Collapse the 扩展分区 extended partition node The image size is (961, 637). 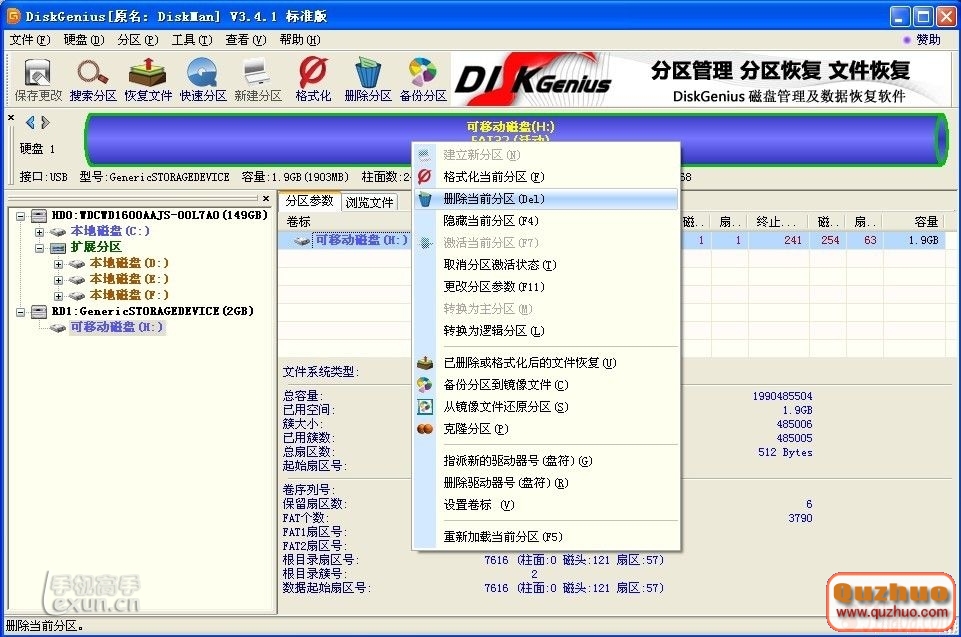pos(40,247)
